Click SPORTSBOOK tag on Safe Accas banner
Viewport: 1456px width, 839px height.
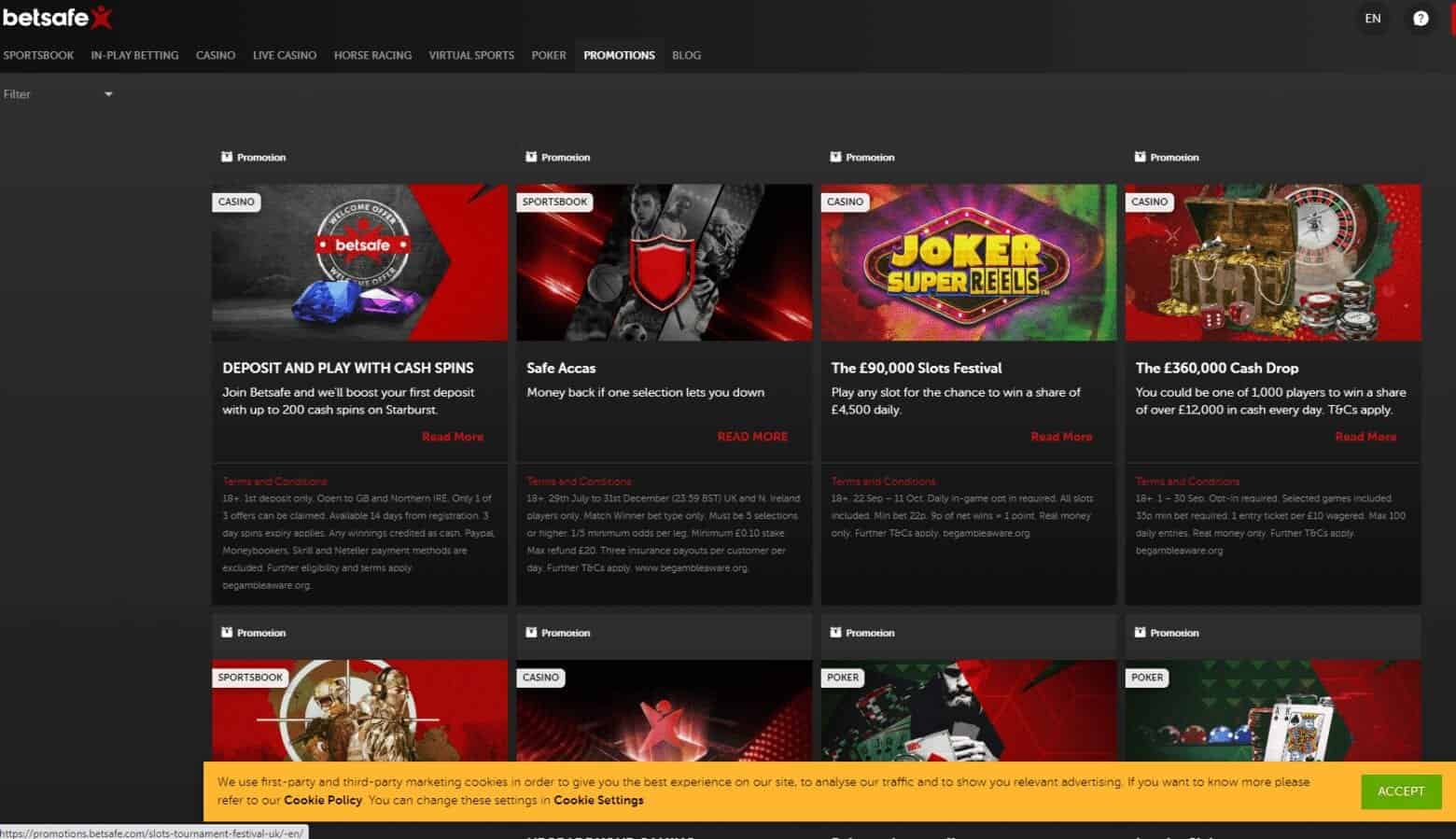(554, 202)
